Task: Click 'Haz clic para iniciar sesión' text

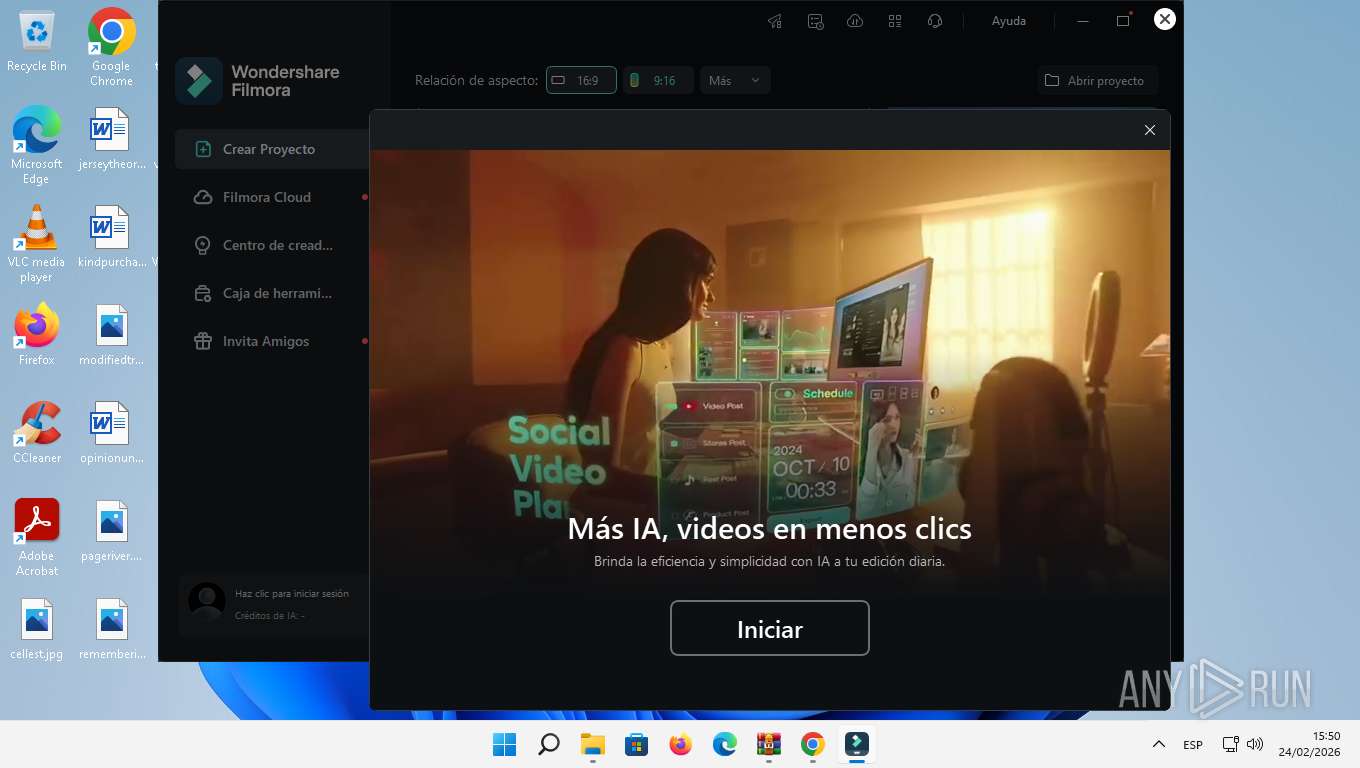Action: (292, 593)
